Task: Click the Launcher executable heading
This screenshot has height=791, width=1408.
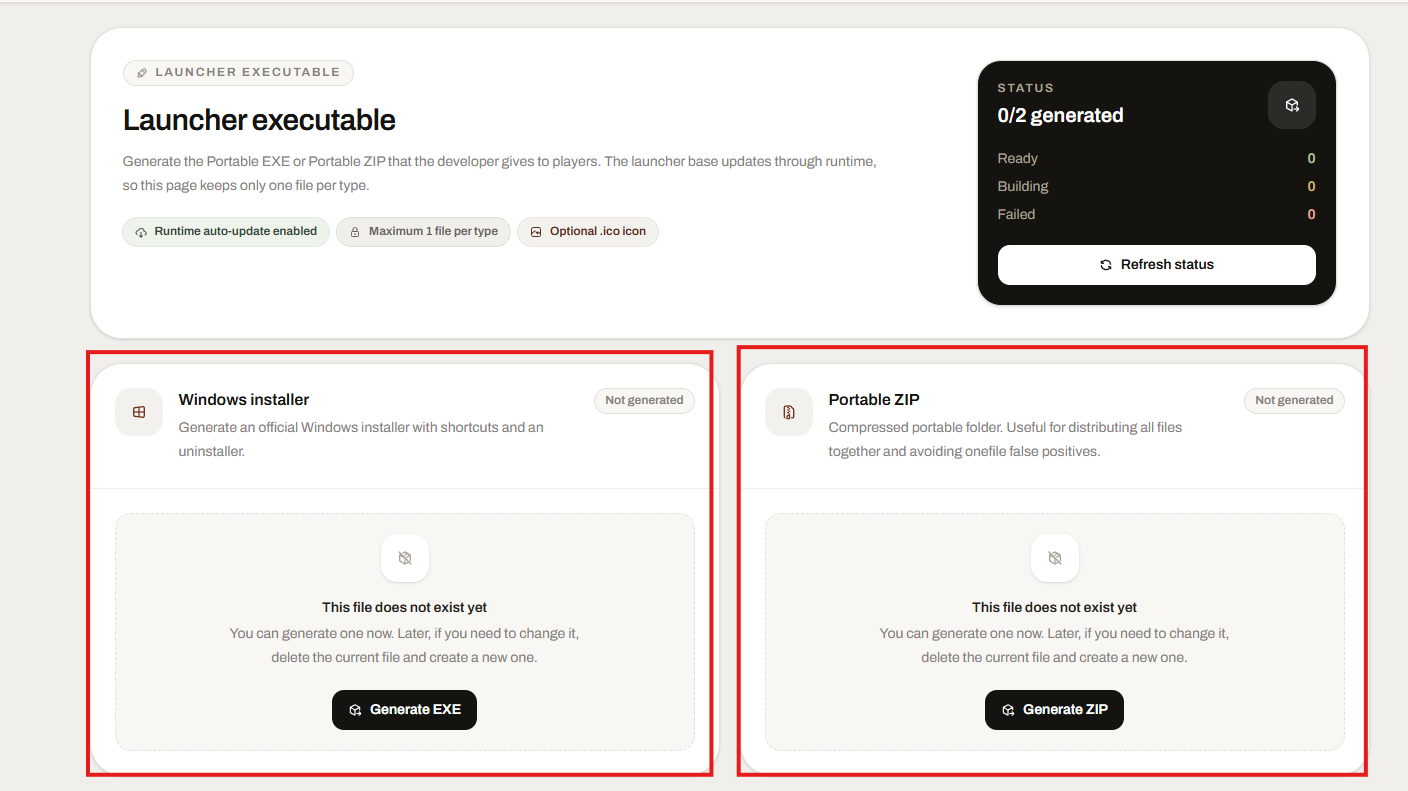Action: click(x=259, y=120)
